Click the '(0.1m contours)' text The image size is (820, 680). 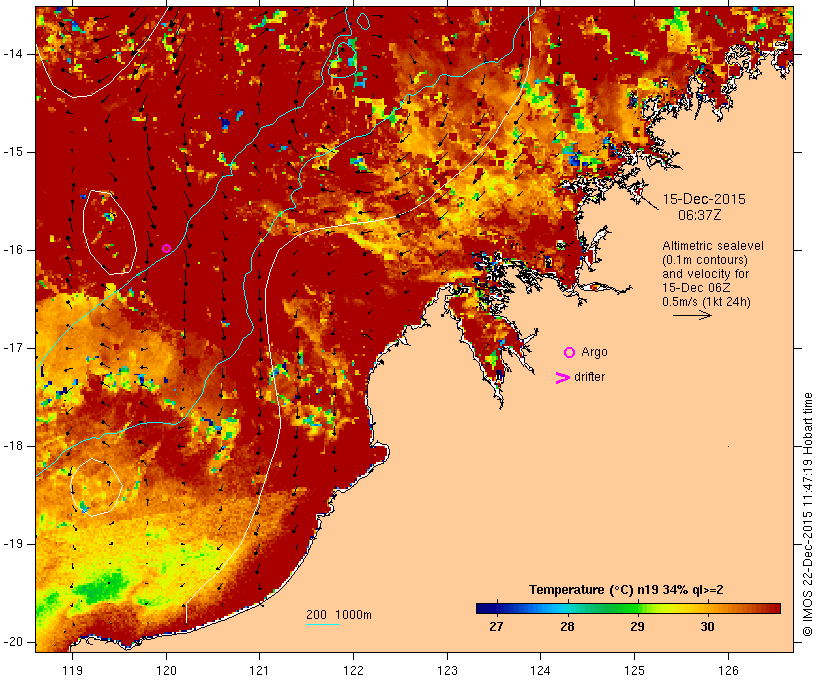click(705, 260)
